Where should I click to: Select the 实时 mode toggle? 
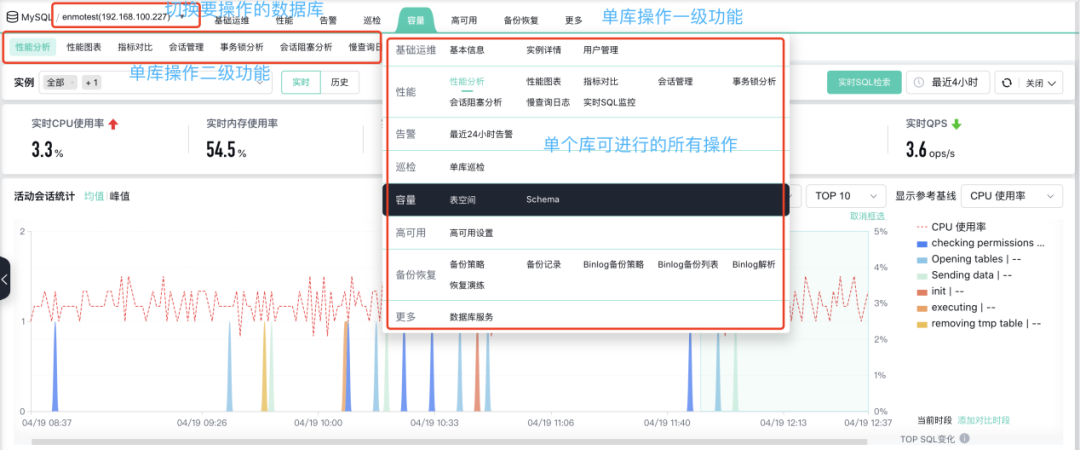point(300,83)
